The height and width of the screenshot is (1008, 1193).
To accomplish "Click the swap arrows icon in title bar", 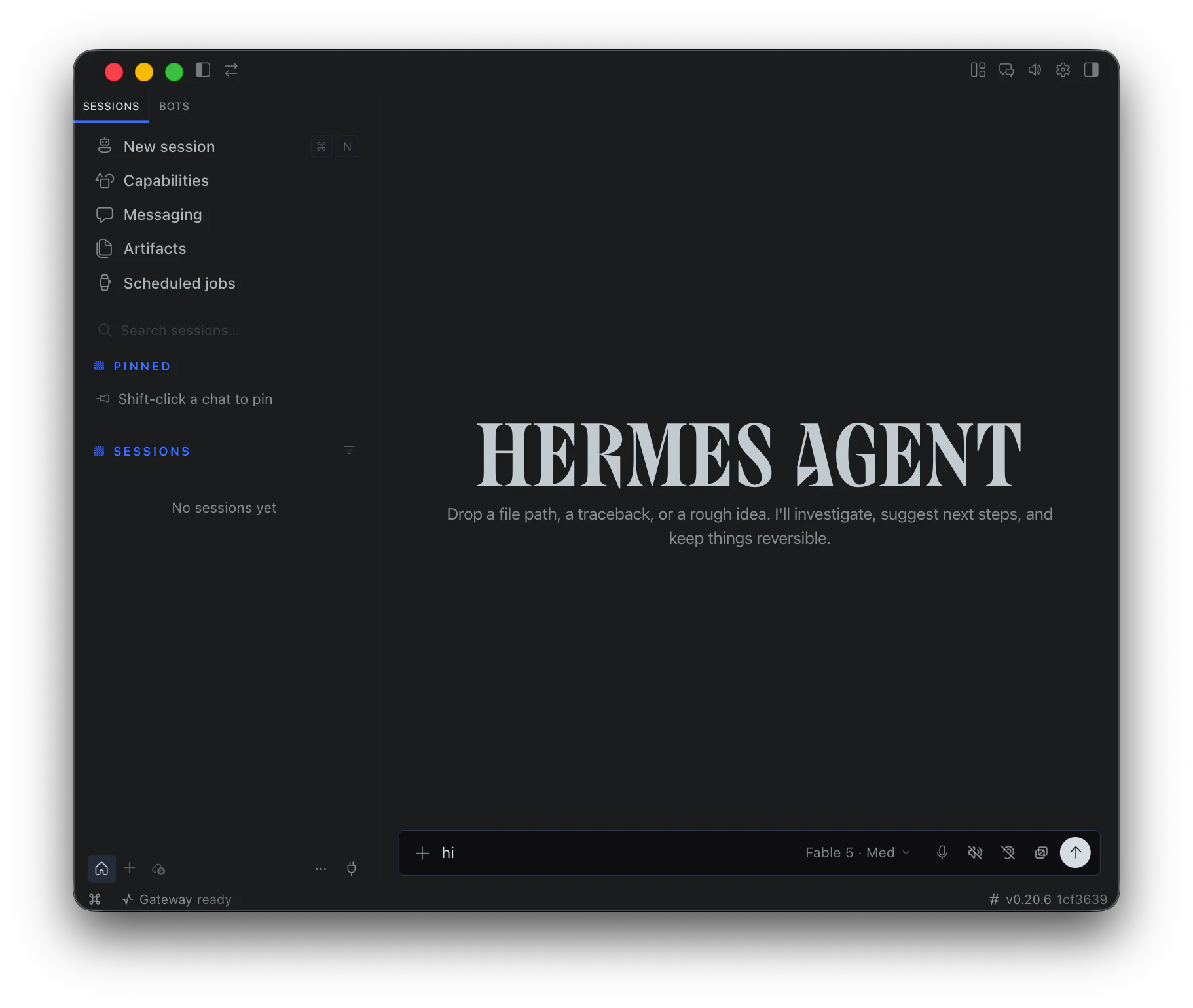I will coord(231,70).
